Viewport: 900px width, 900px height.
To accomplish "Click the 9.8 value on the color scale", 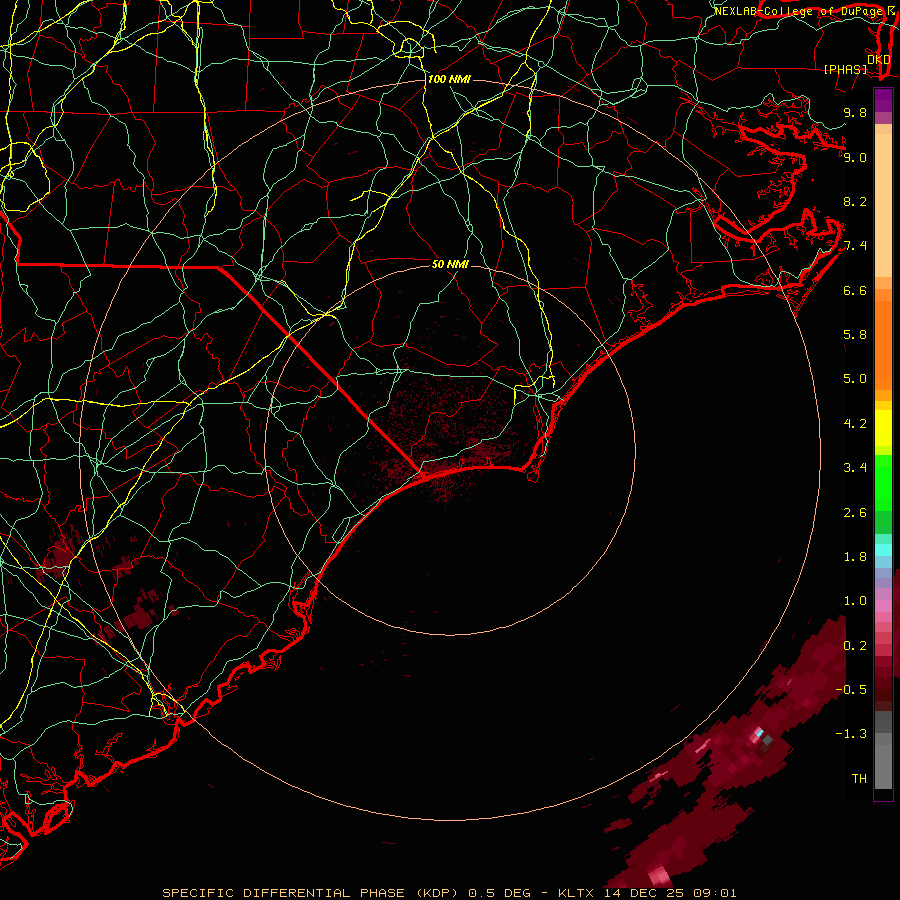I will click(x=855, y=112).
